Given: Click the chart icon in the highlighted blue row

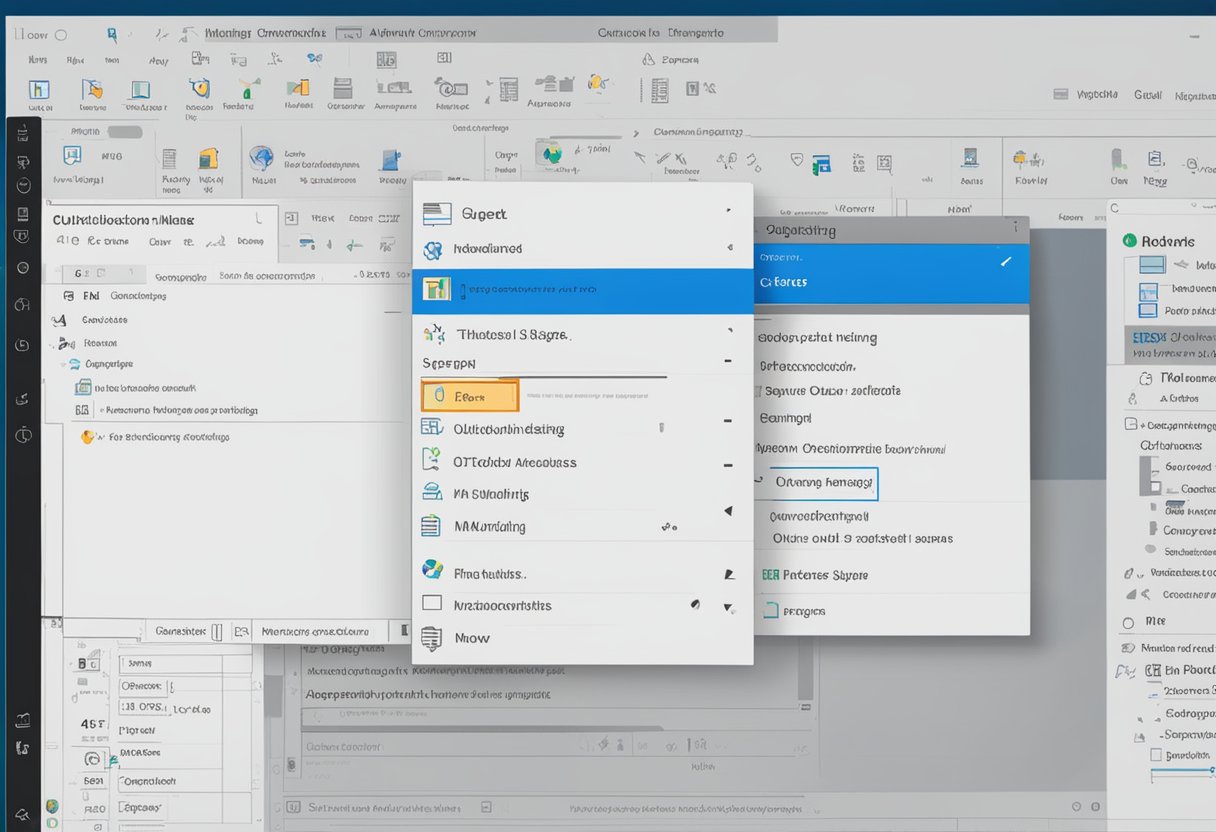Looking at the screenshot, I should [436, 290].
